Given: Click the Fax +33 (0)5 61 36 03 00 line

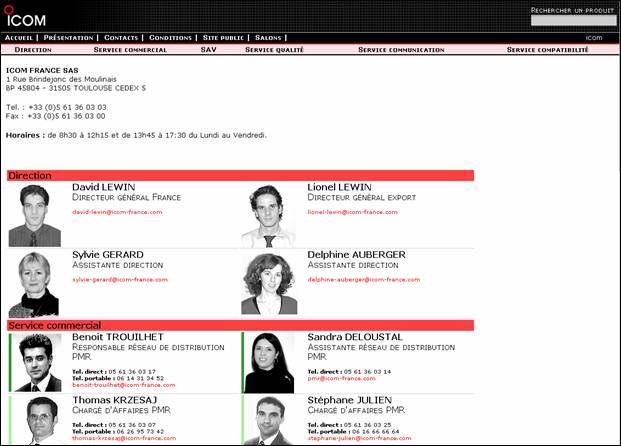Looking at the screenshot, I should (x=55, y=116).
